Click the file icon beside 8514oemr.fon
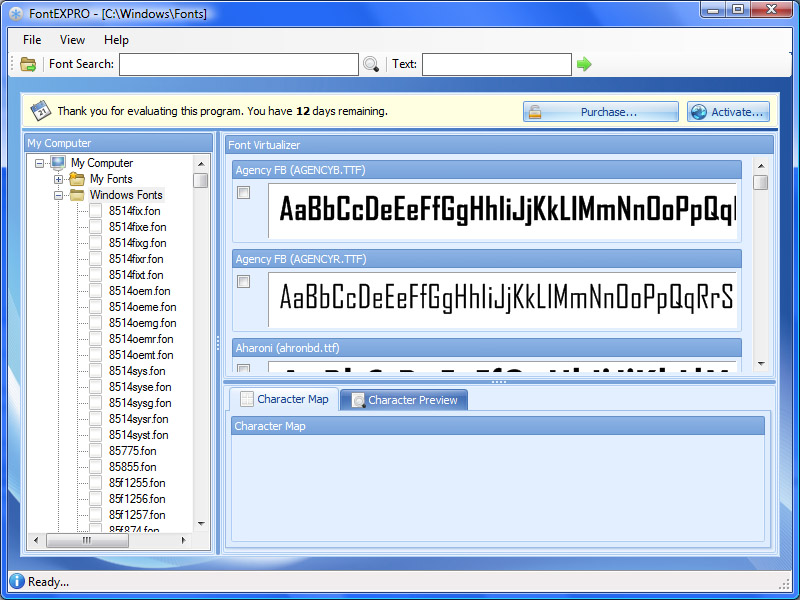 95,339
